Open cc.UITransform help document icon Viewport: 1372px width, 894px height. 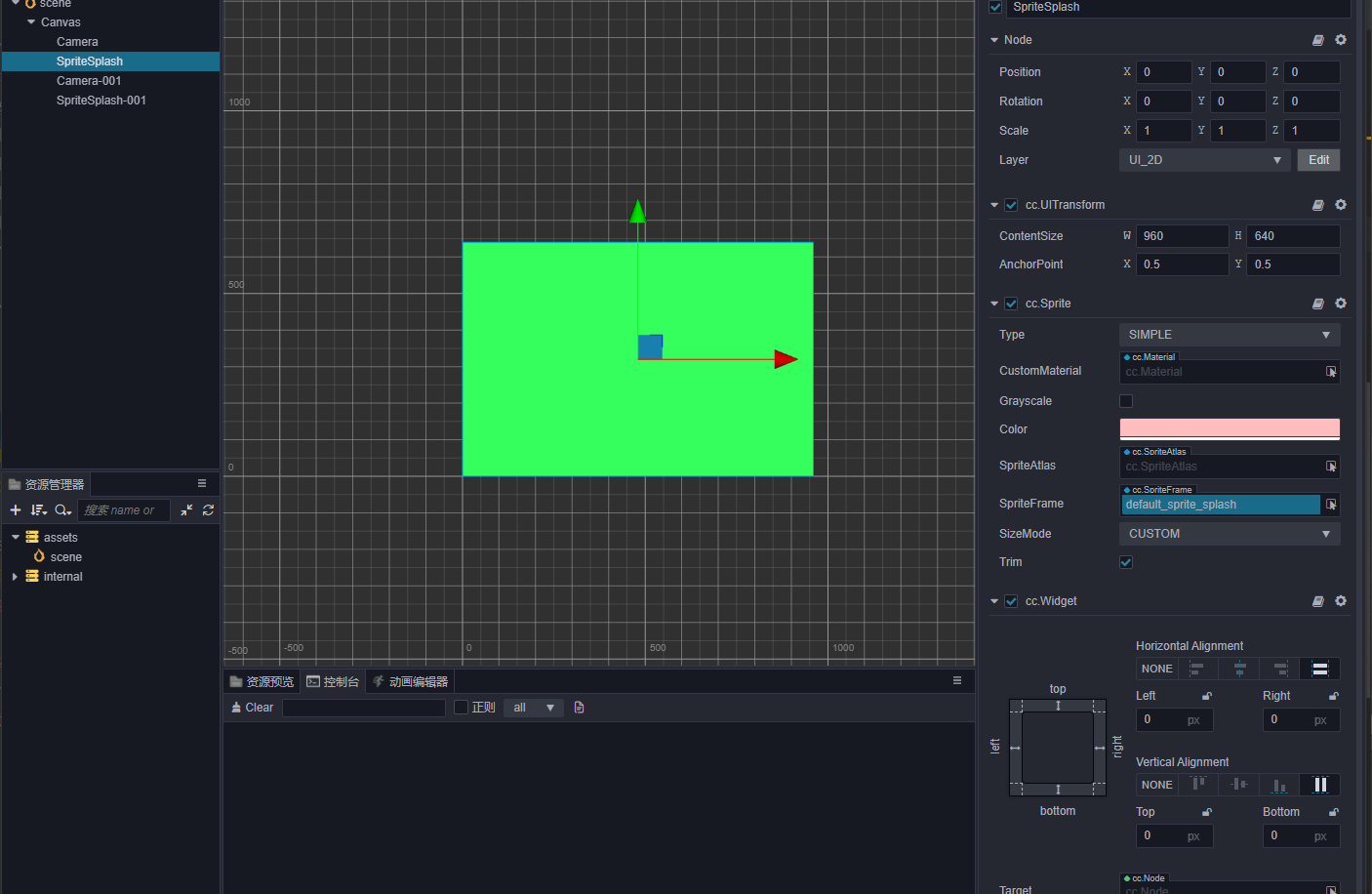point(1318,205)
